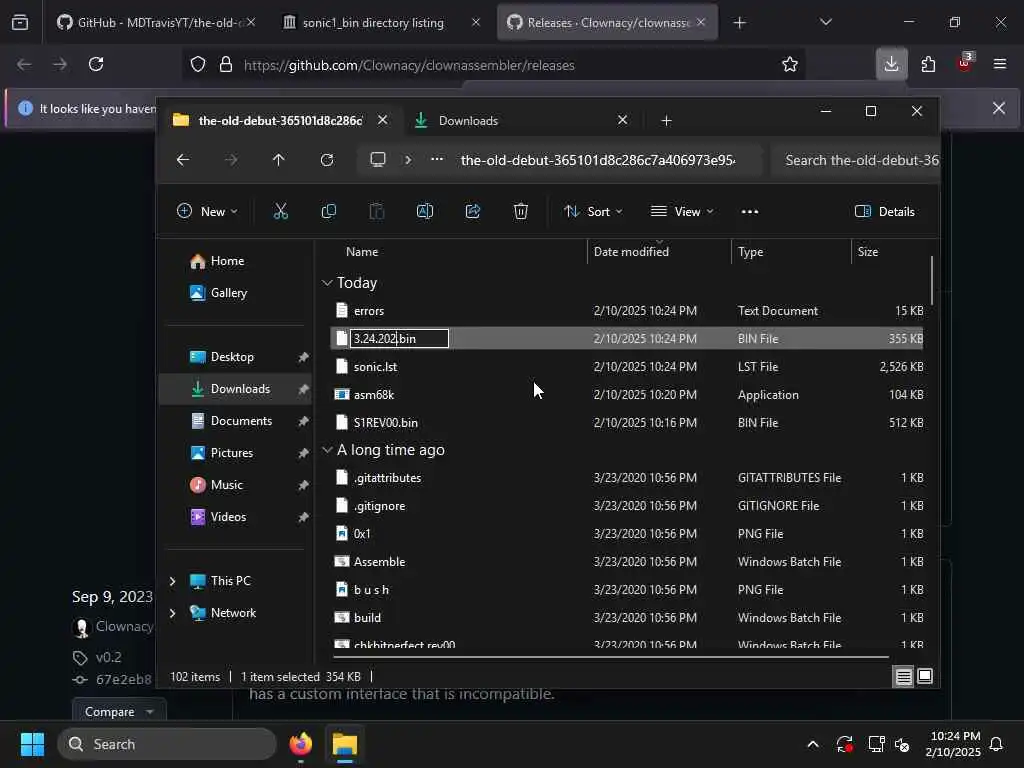1024x768 pixels.
Task: Toggle the Details pane button
Action: point(885,212)
